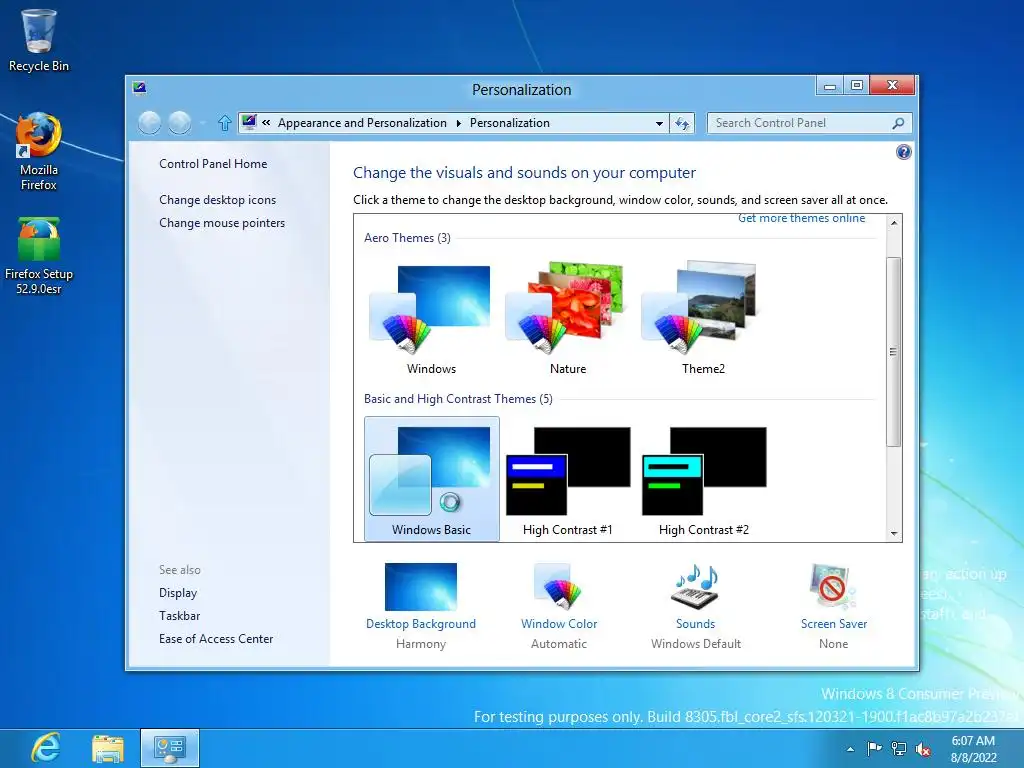Refresh the Personalization page

[x=682, y=123]
